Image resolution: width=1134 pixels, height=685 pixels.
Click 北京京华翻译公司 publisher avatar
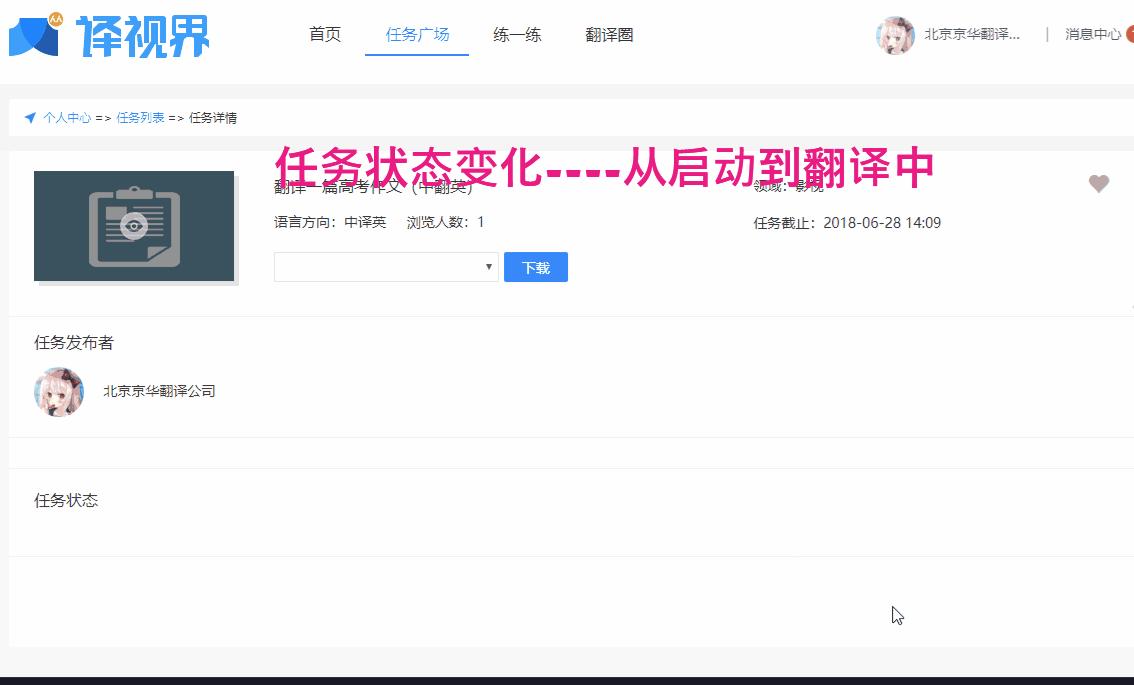pos(58,392)
